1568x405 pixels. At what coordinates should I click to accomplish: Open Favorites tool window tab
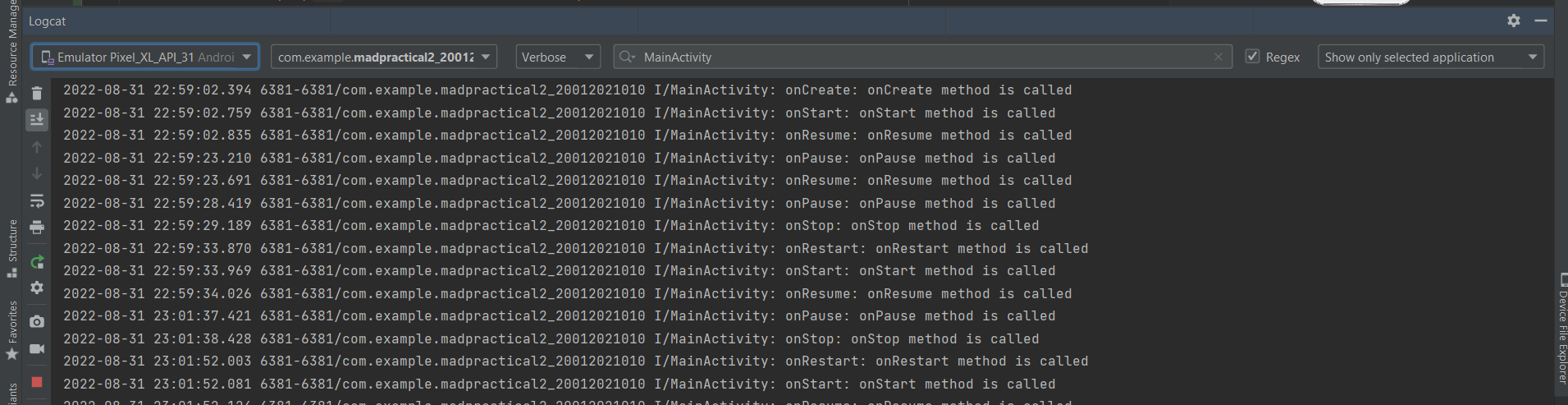point(12,330)
